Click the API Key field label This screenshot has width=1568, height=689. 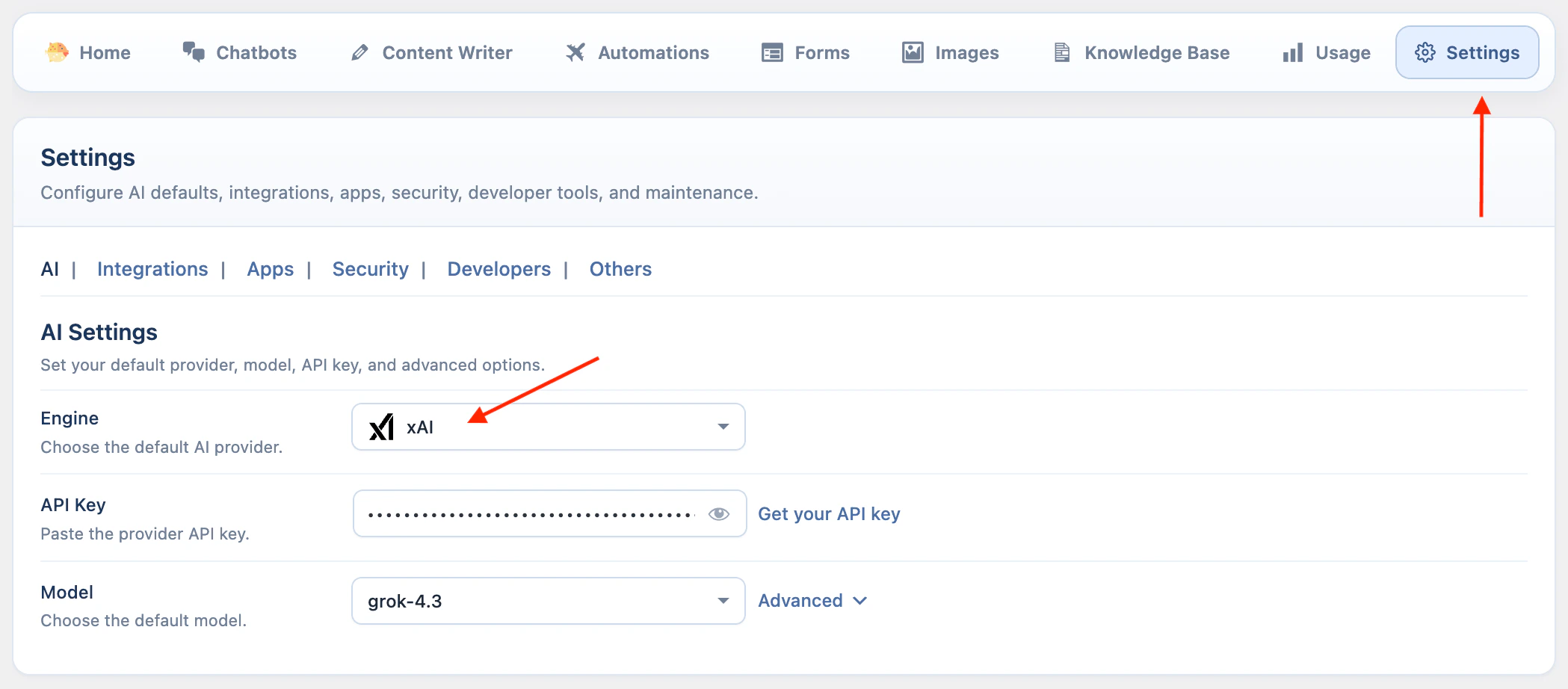(x=73, y=505)
